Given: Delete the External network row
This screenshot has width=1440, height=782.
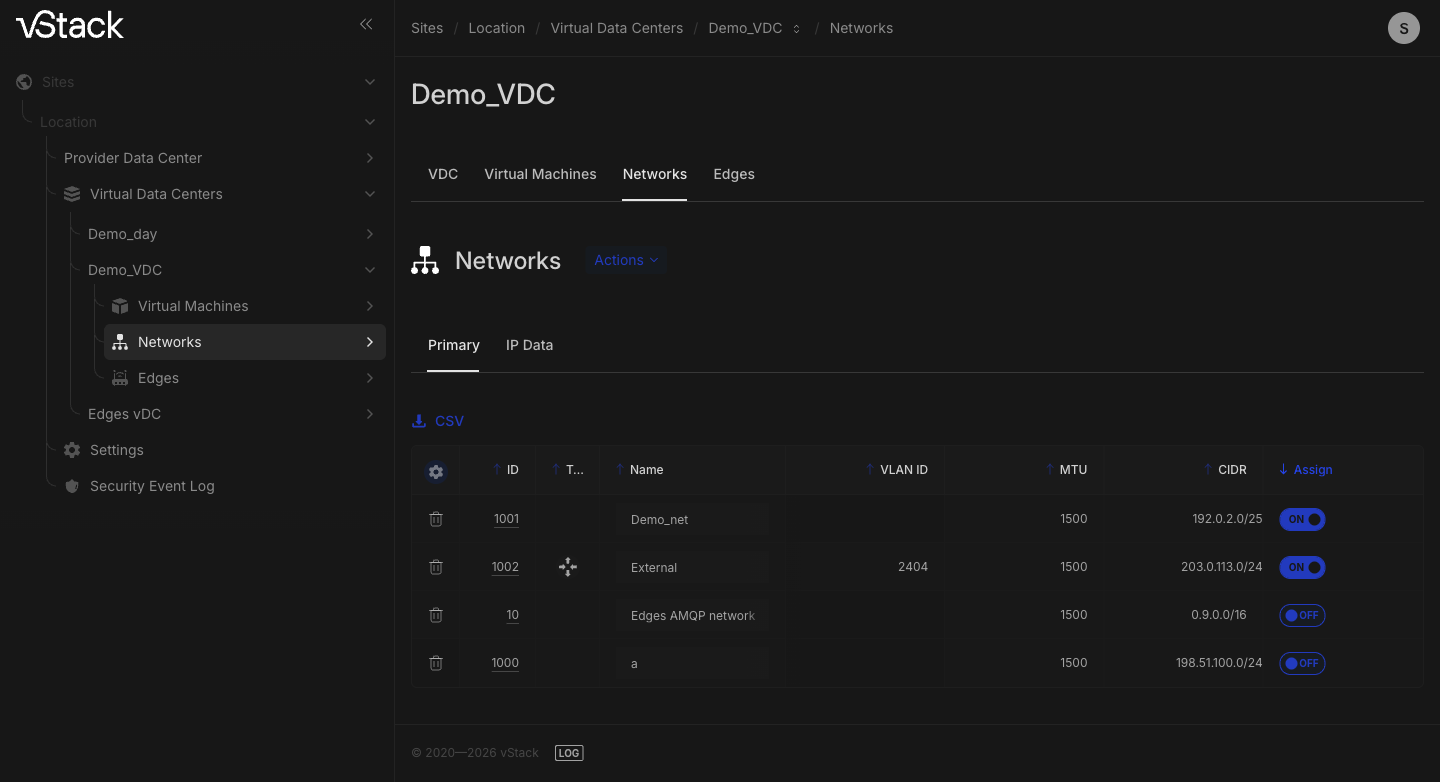Looking at the screenshot, I should pyautogui.click(x=436, y=567).
